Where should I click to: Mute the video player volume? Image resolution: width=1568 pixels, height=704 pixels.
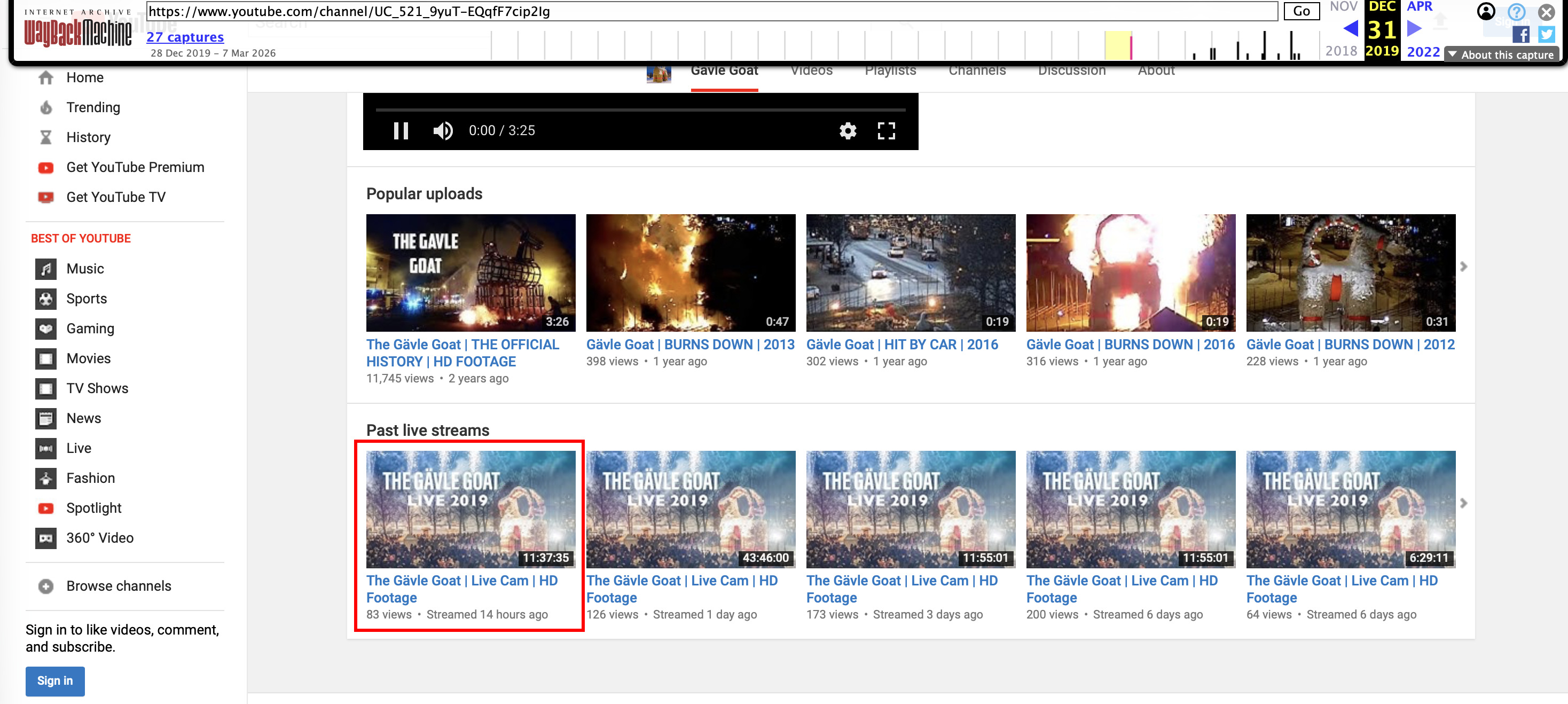coord(443,131)
